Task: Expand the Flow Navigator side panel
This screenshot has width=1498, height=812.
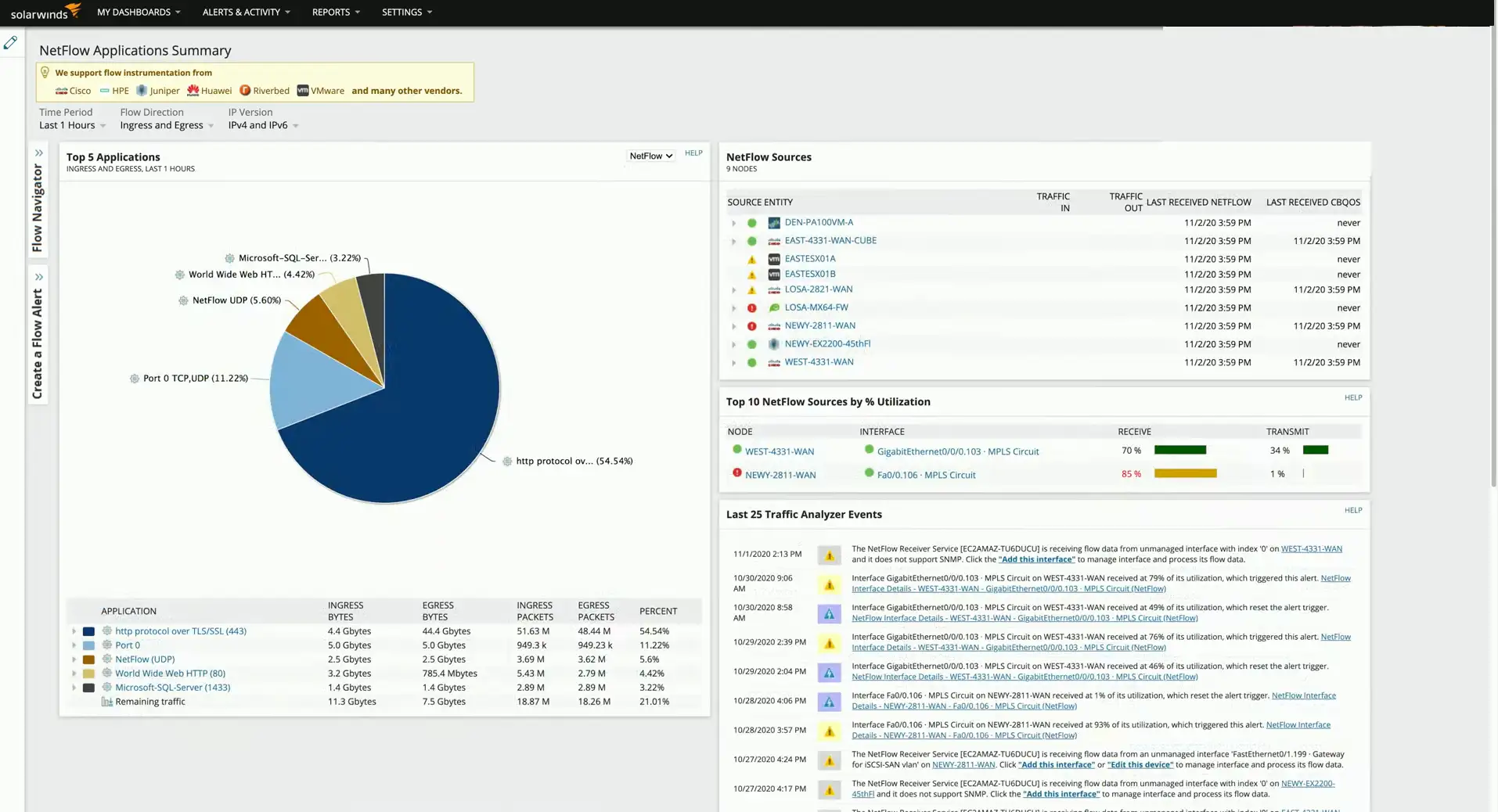Action: point(38,153)
